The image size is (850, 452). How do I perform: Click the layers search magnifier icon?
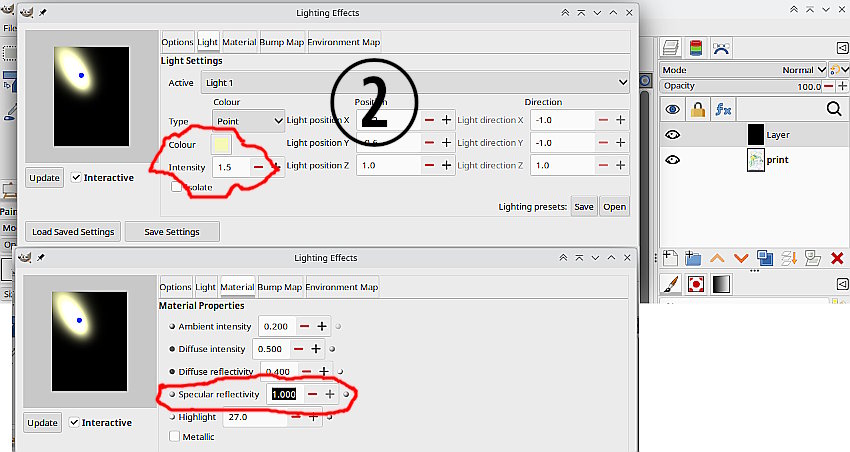coord(834,109)
